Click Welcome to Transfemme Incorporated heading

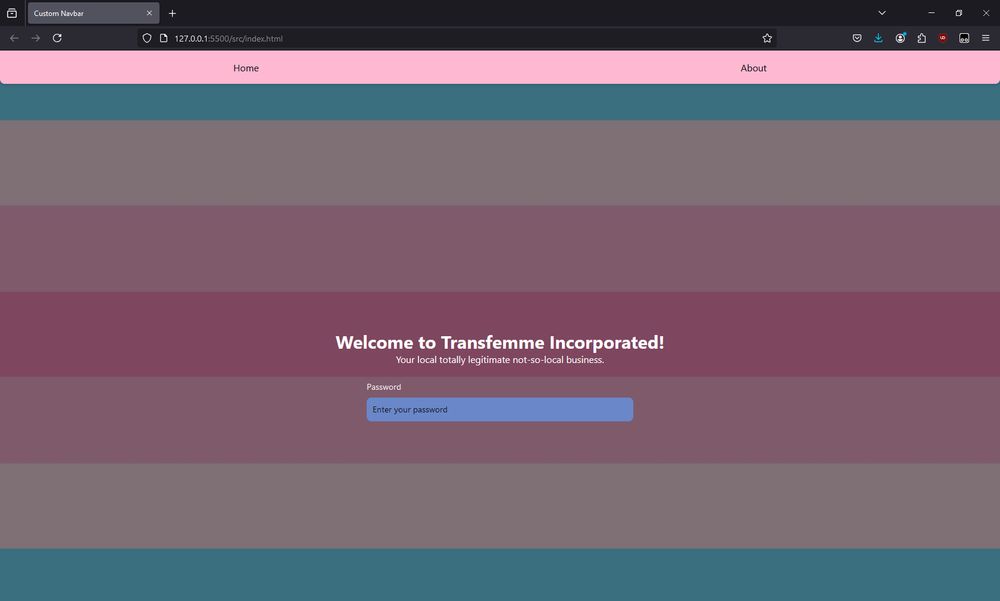499,343
